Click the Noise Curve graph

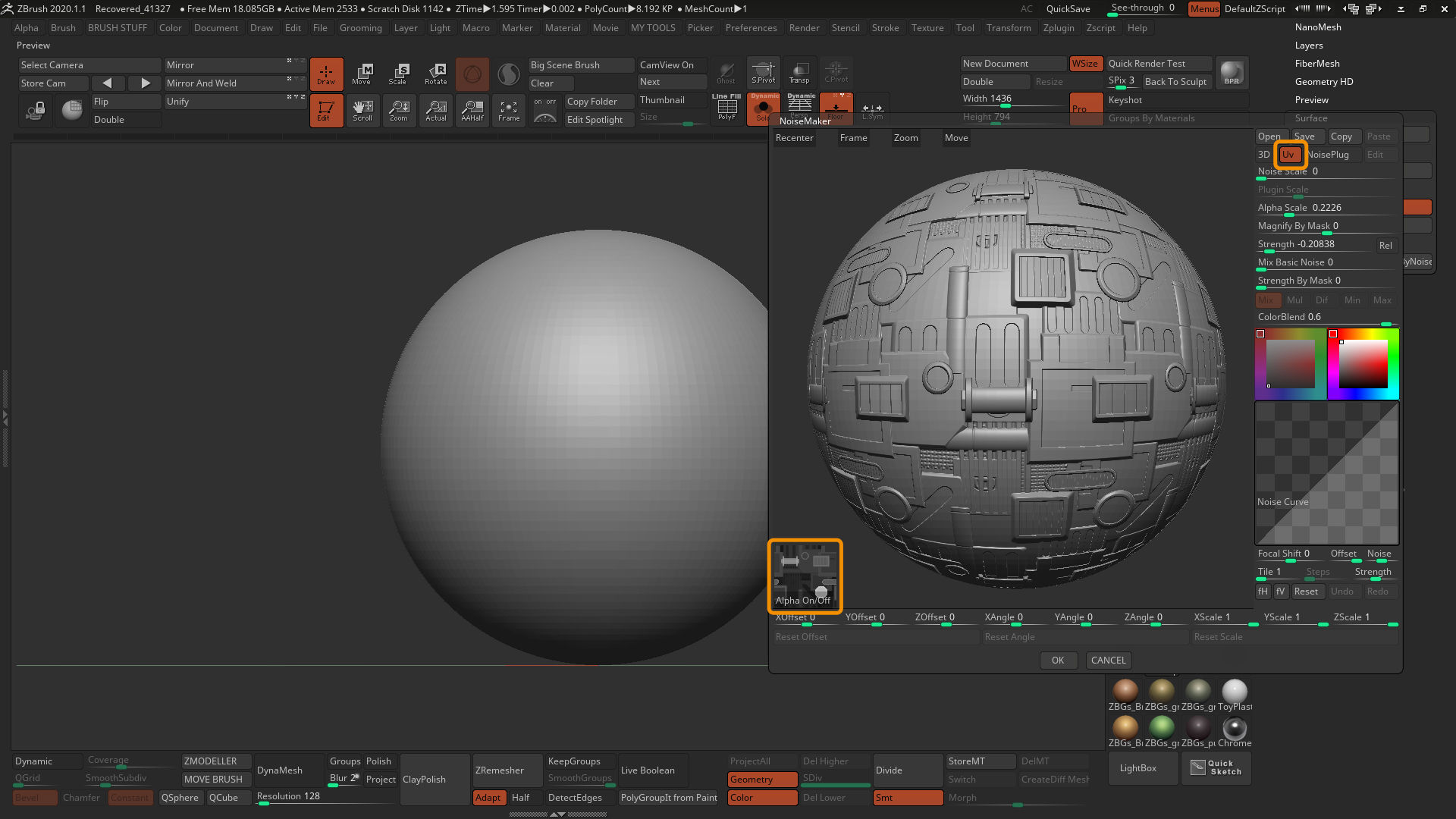[x=1327, y=473]
